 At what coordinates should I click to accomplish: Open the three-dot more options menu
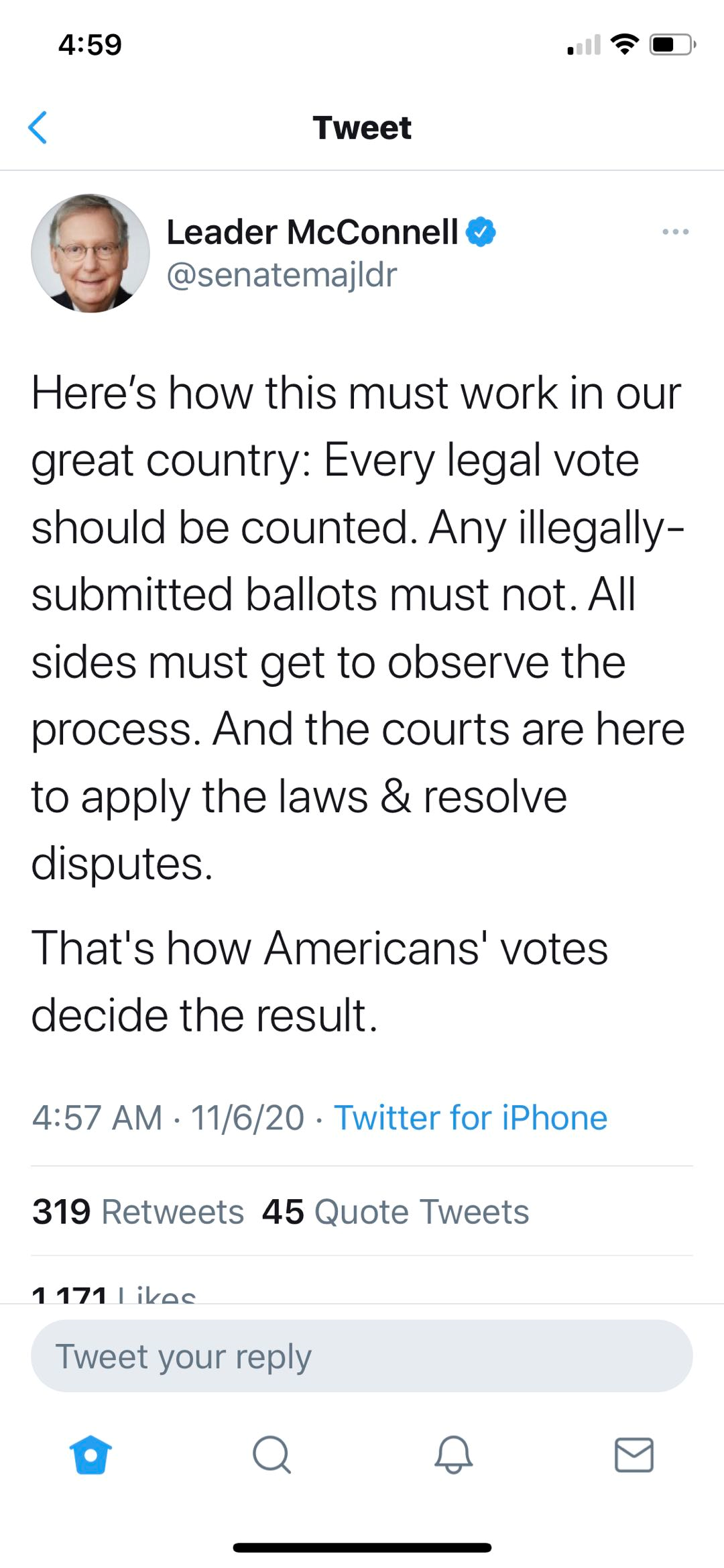[674, 232]
